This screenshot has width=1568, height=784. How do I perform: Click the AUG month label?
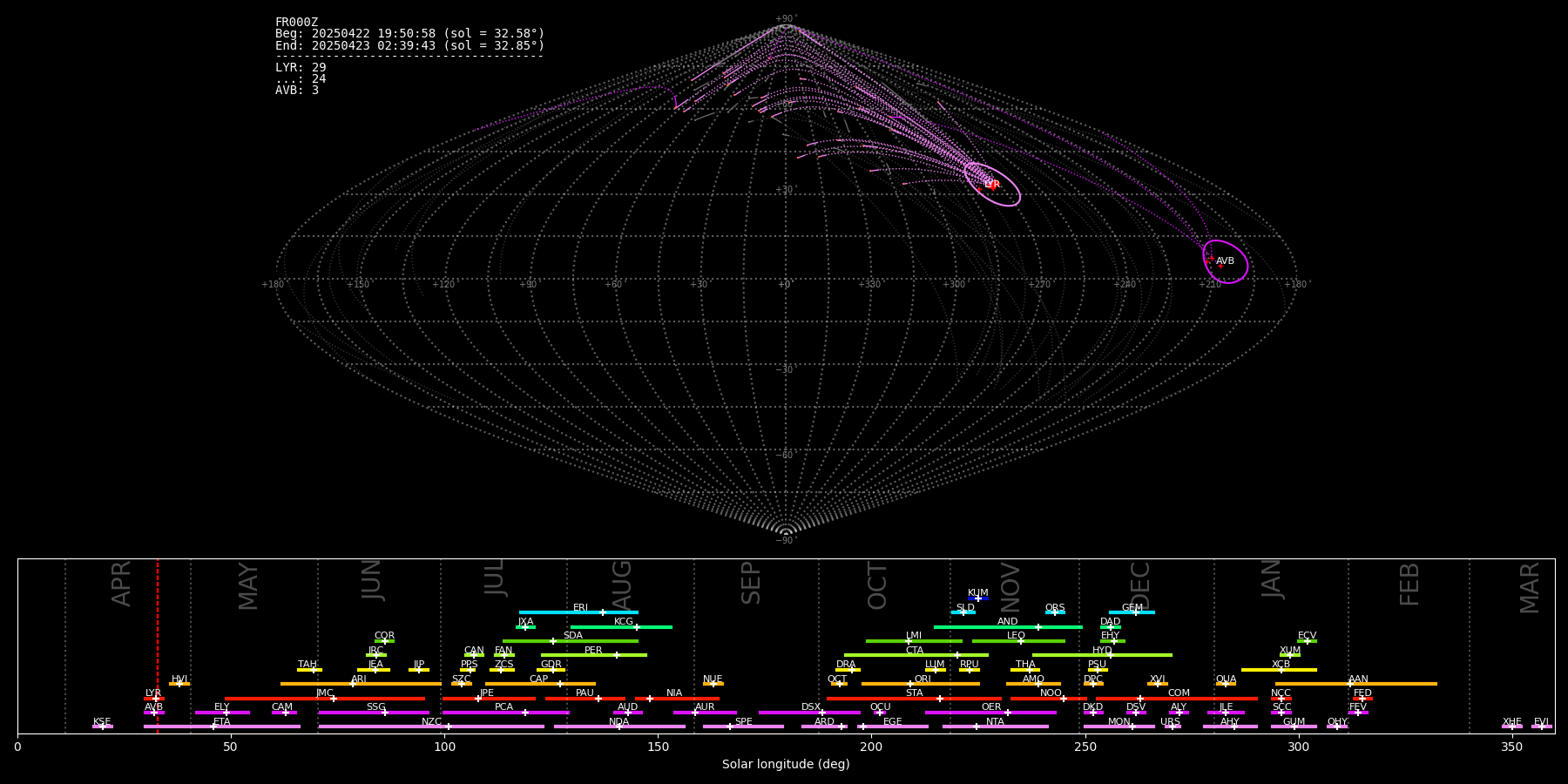(622, 584)
